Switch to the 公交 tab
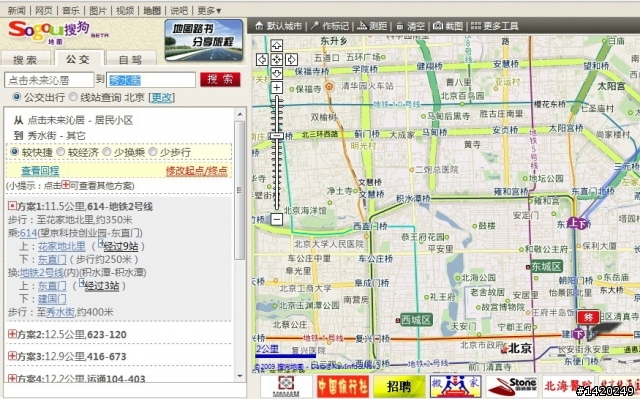 pos(78,59)
